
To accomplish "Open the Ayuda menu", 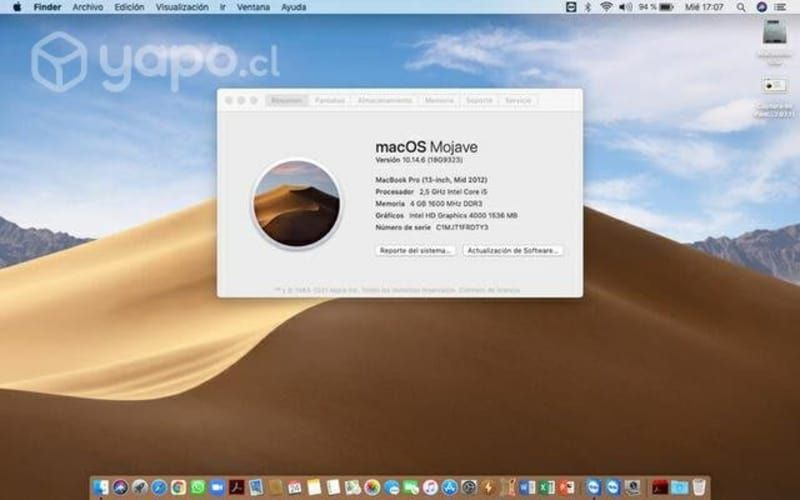I will tap(294, 7).
